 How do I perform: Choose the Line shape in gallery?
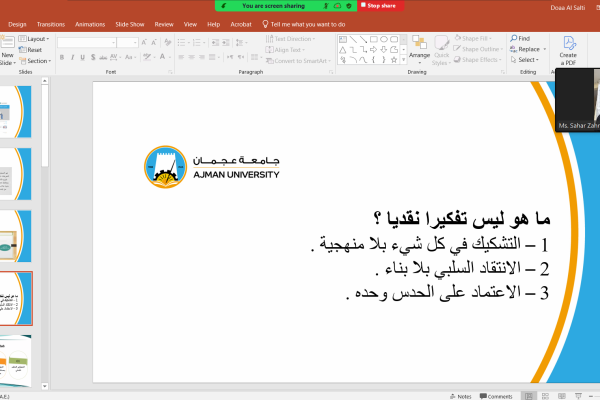tap(353, 39)
